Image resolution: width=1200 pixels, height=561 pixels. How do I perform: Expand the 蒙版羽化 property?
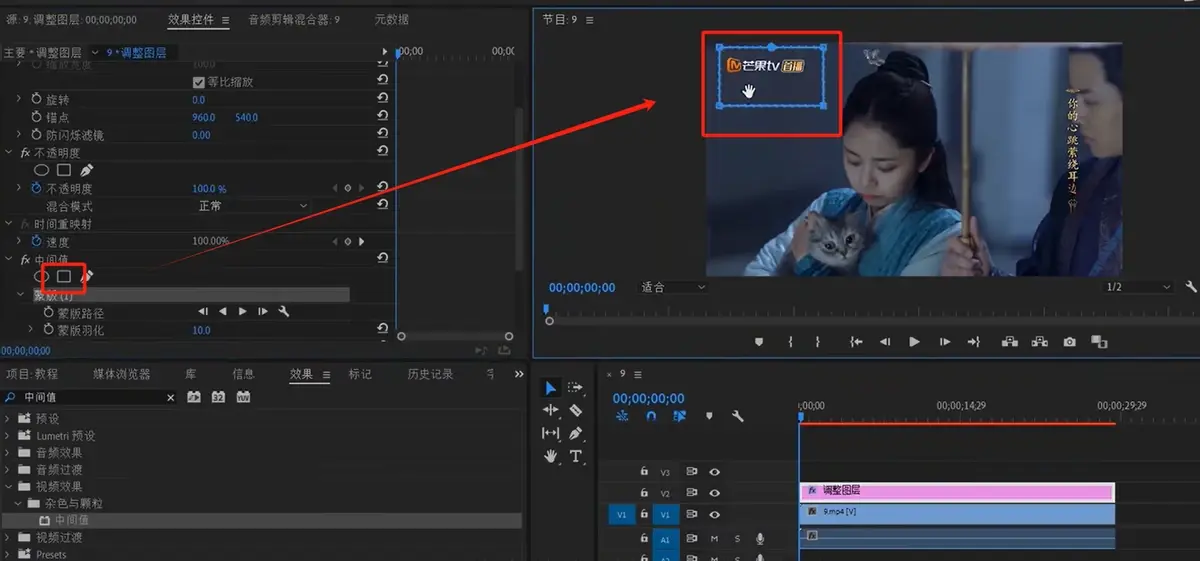(31, 330)
